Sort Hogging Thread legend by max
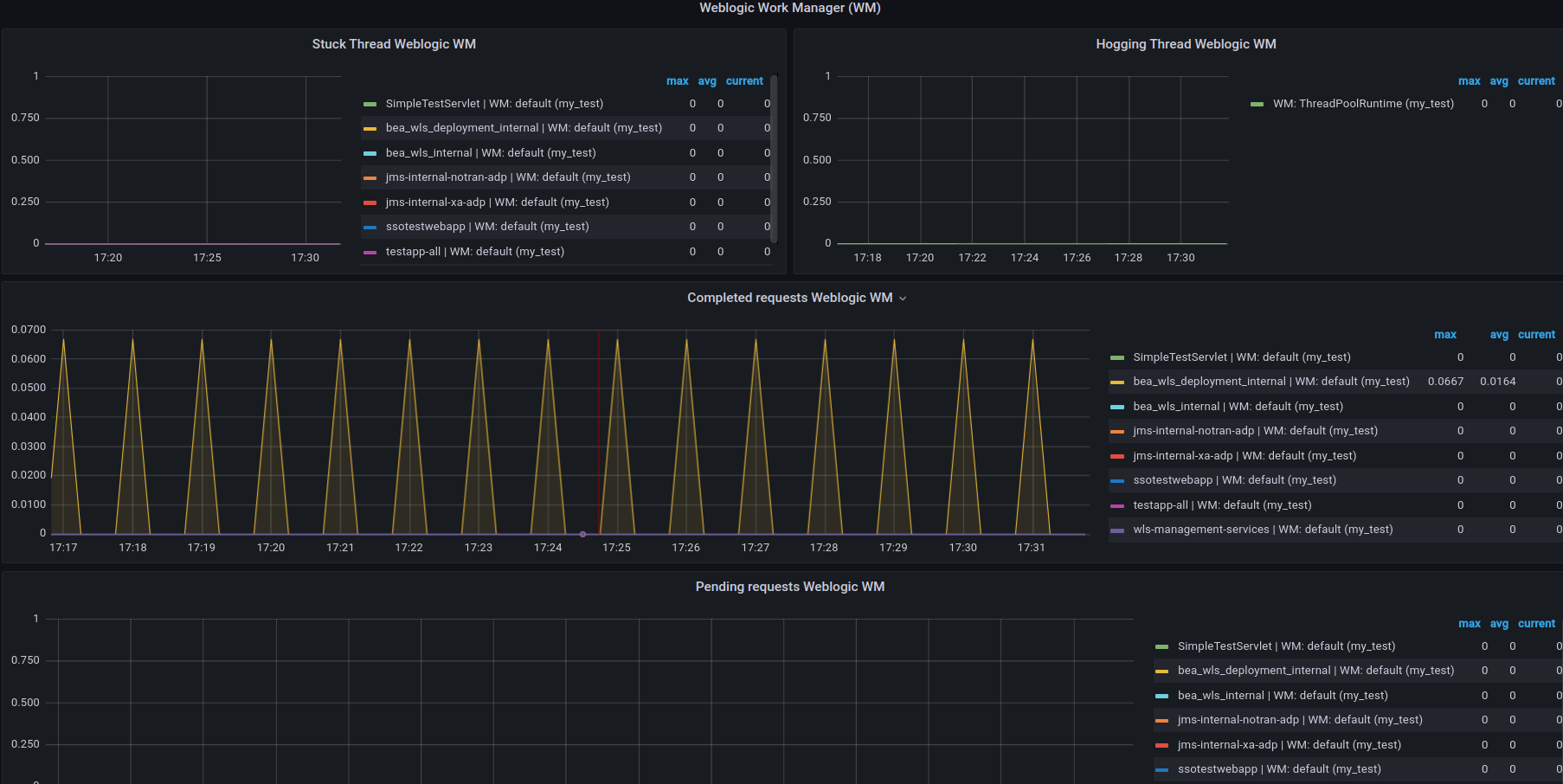 click(x=1470, y=81)
